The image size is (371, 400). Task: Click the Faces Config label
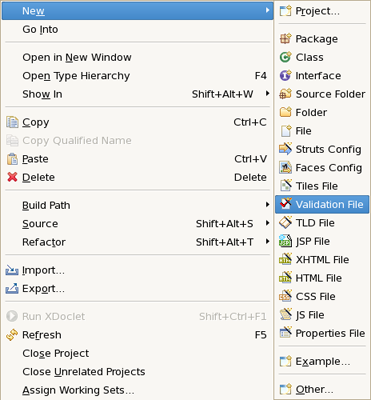tap(329, 168)
